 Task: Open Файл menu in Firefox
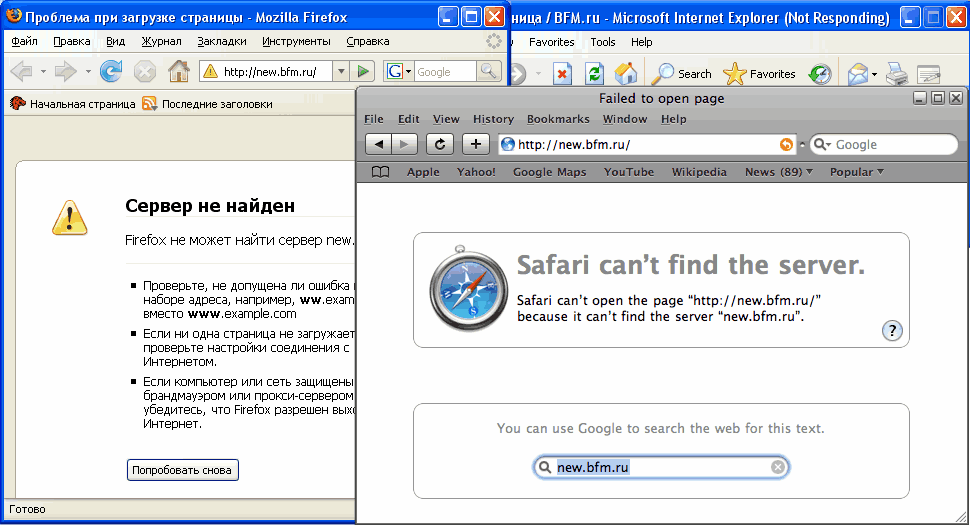click(25, 41)
